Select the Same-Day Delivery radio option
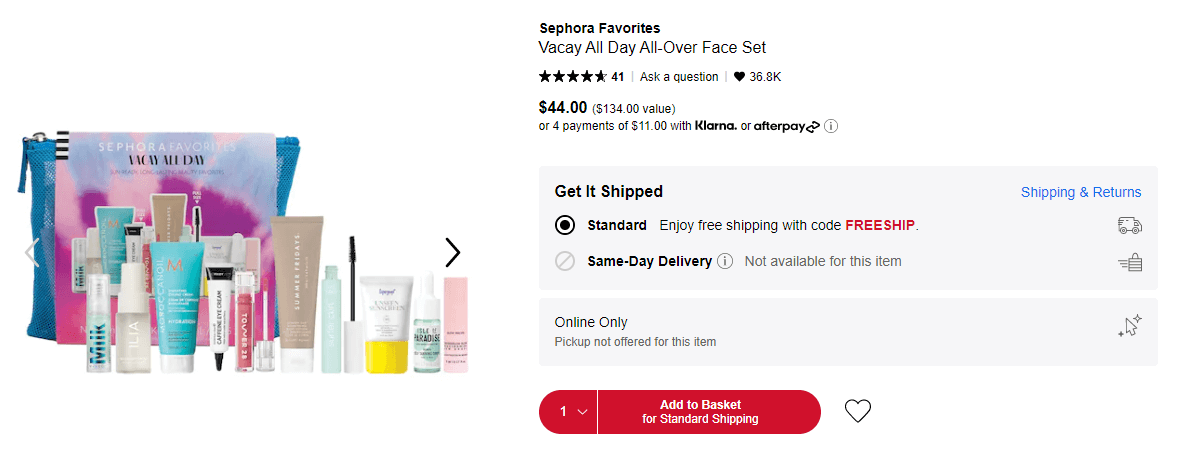 click(x=565, y=261)
